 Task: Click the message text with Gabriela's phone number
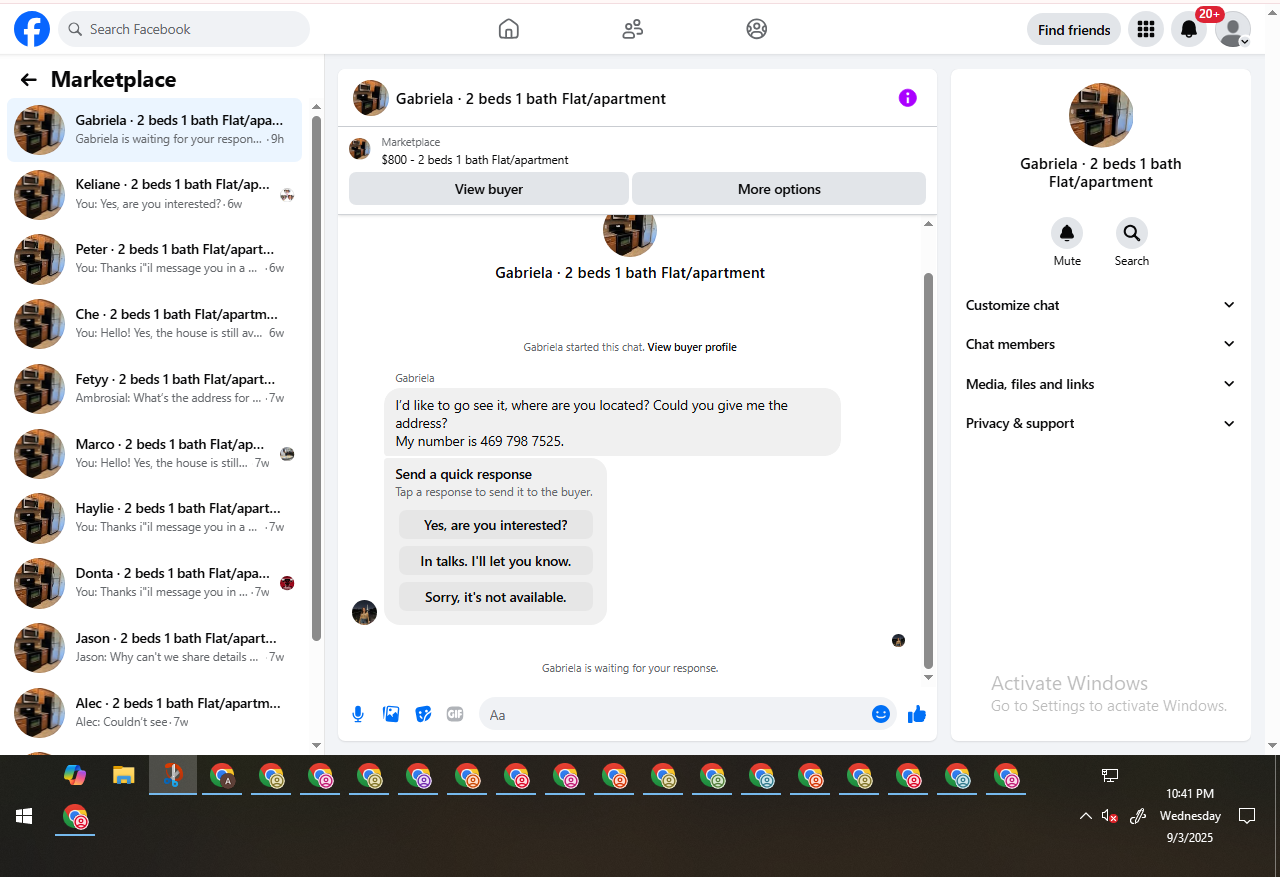[480, 441]
